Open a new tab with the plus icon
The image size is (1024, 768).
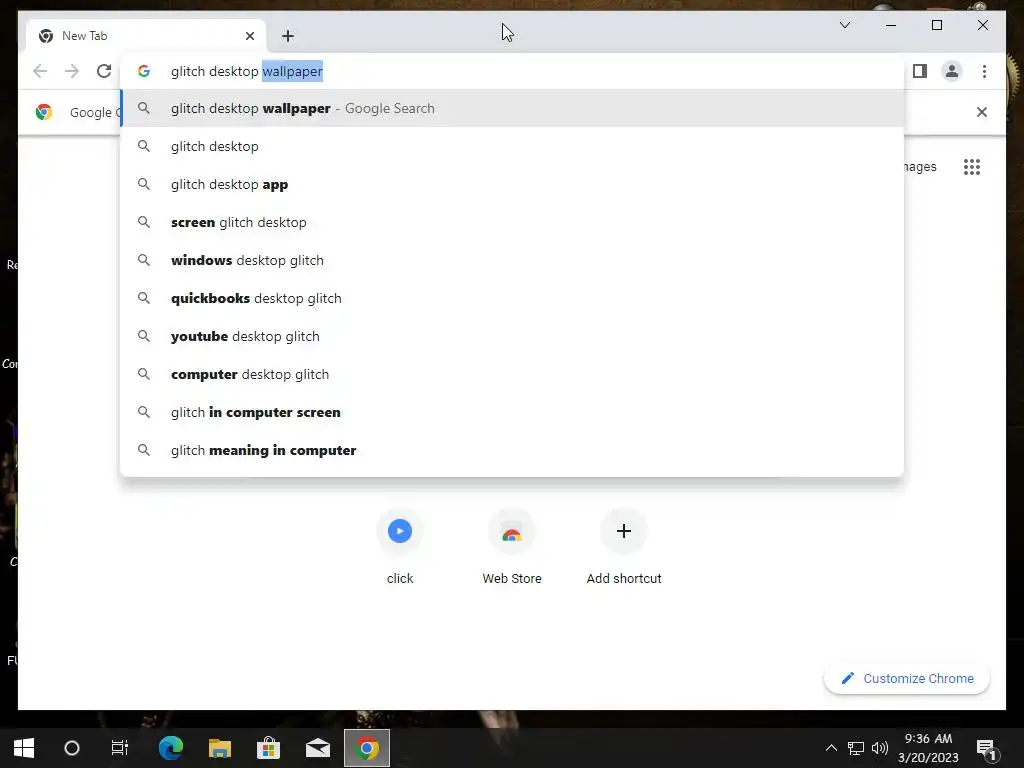[x=288, y=36]
